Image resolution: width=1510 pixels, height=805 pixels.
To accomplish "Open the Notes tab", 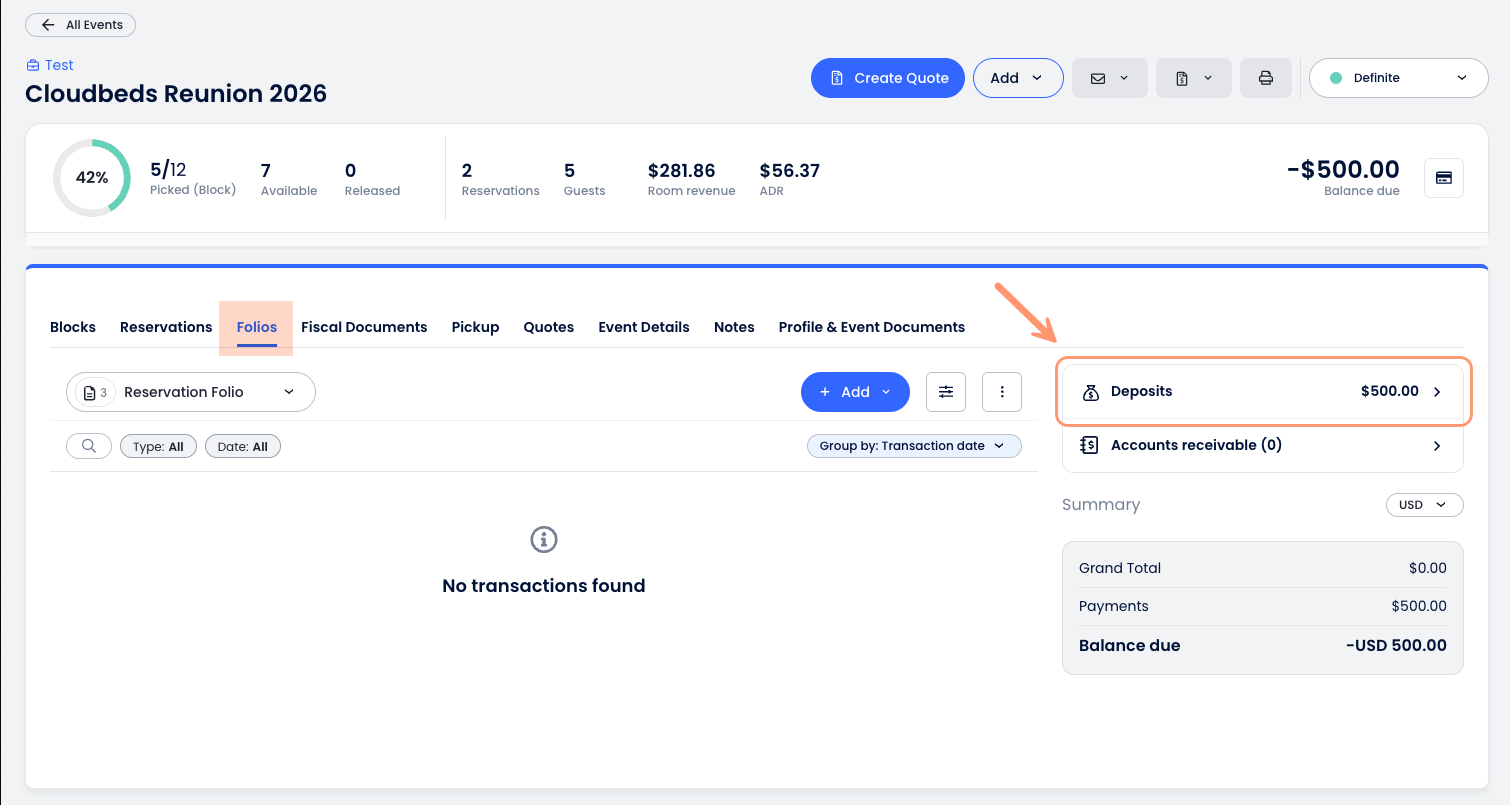I will coord(734,327).
